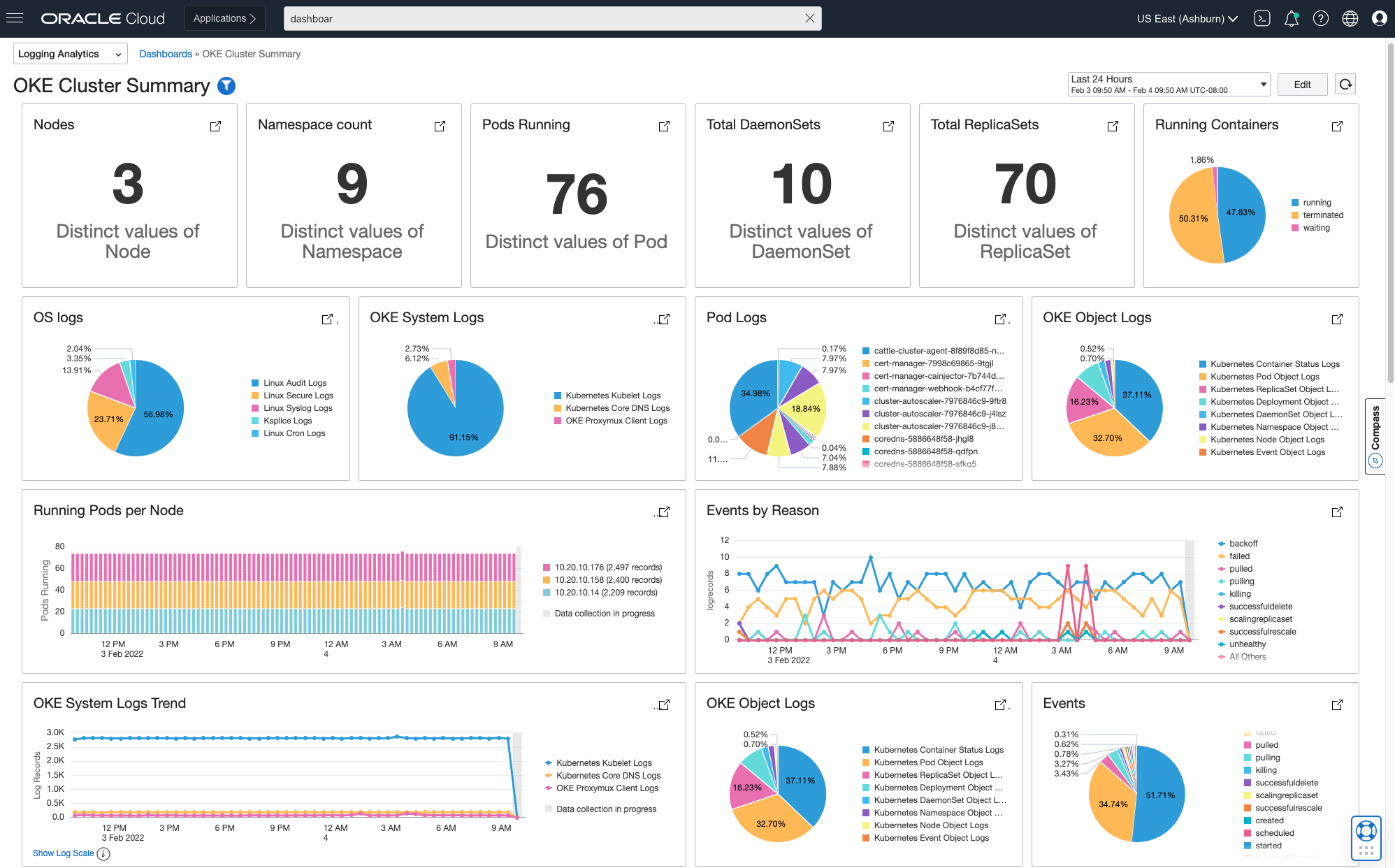Open the Applications menu
The image size is (1395, 868).
224,19
